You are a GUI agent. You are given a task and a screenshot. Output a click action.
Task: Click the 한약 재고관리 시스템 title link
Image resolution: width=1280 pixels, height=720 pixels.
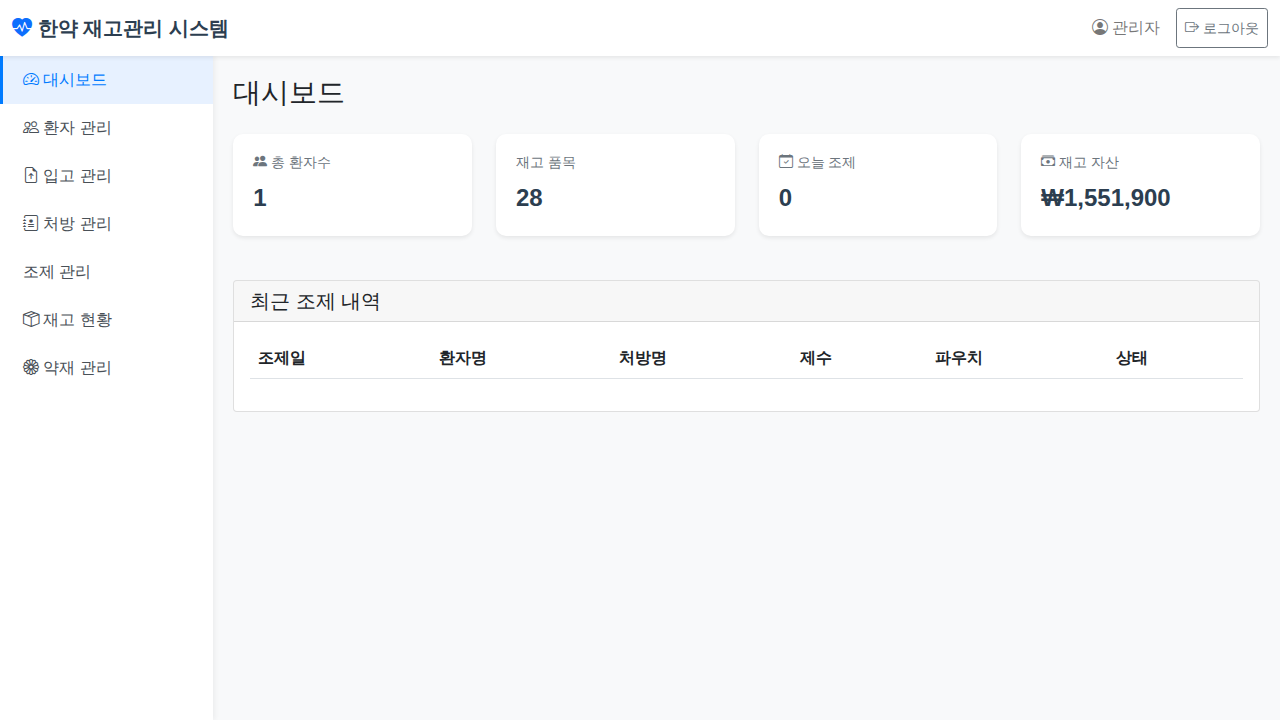point(133,28)
